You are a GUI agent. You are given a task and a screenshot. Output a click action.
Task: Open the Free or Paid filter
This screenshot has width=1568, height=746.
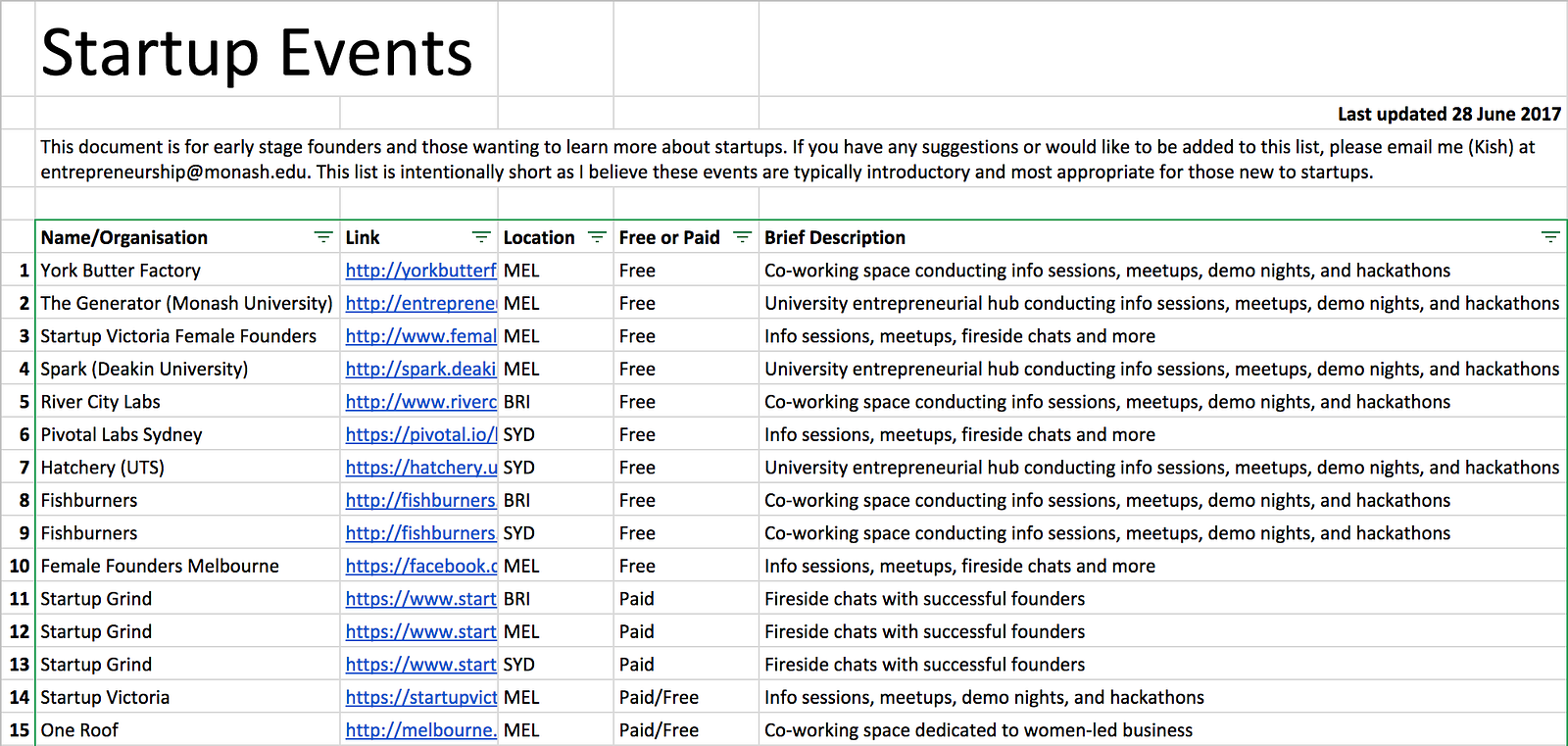(x=742, y=237)
